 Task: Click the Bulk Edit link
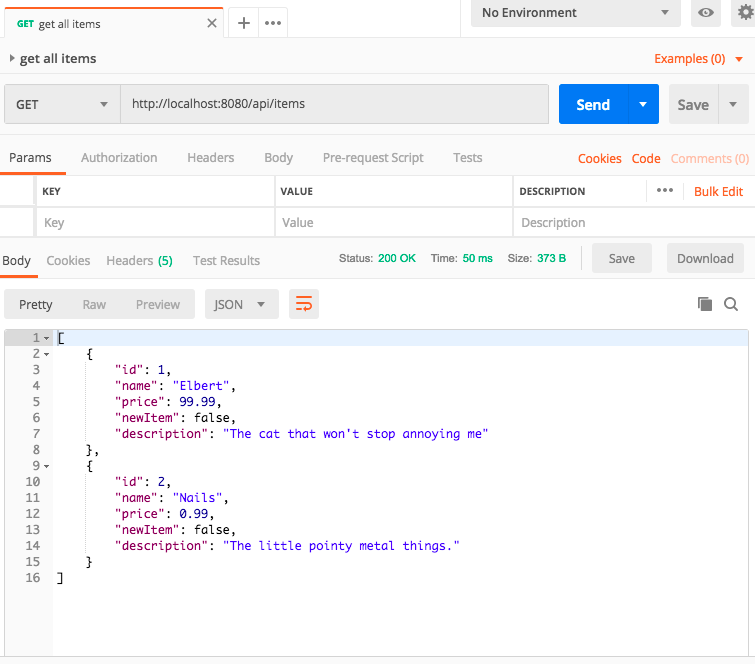[x=718, y=191]
